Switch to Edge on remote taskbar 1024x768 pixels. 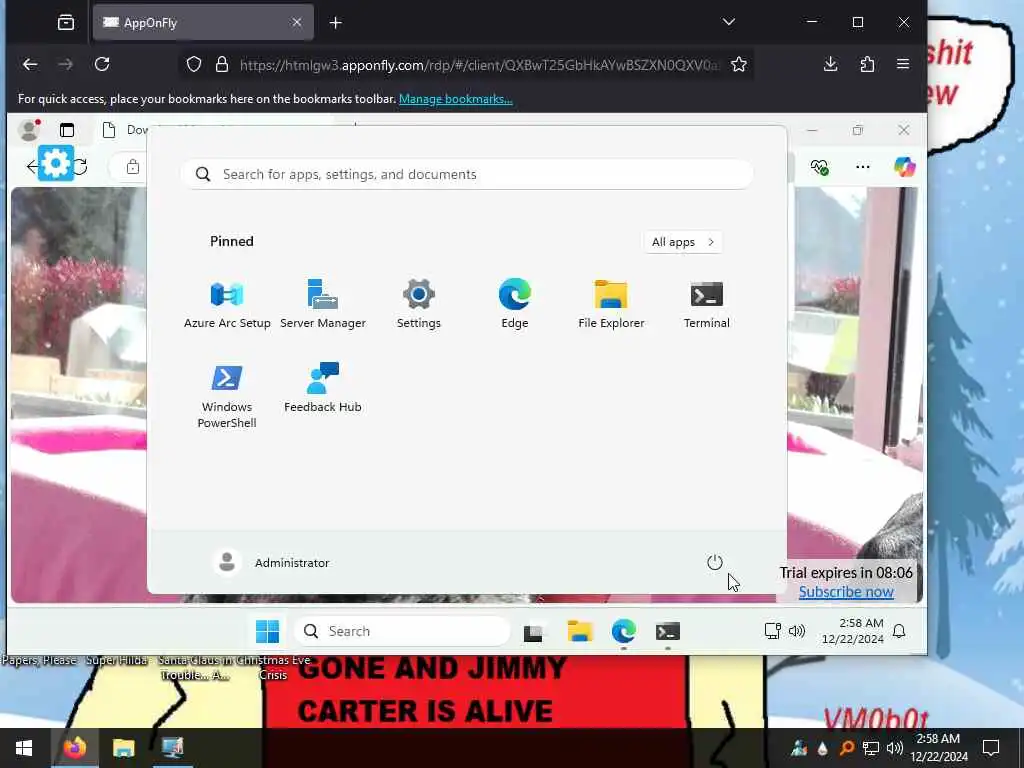(624, 632)
